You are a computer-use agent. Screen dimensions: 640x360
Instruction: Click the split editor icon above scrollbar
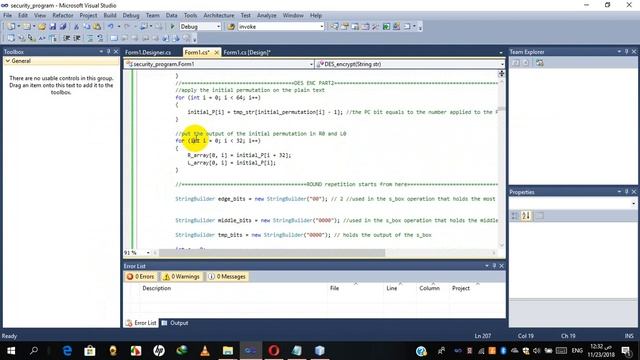pyautogui.click(x=501, y=74)
